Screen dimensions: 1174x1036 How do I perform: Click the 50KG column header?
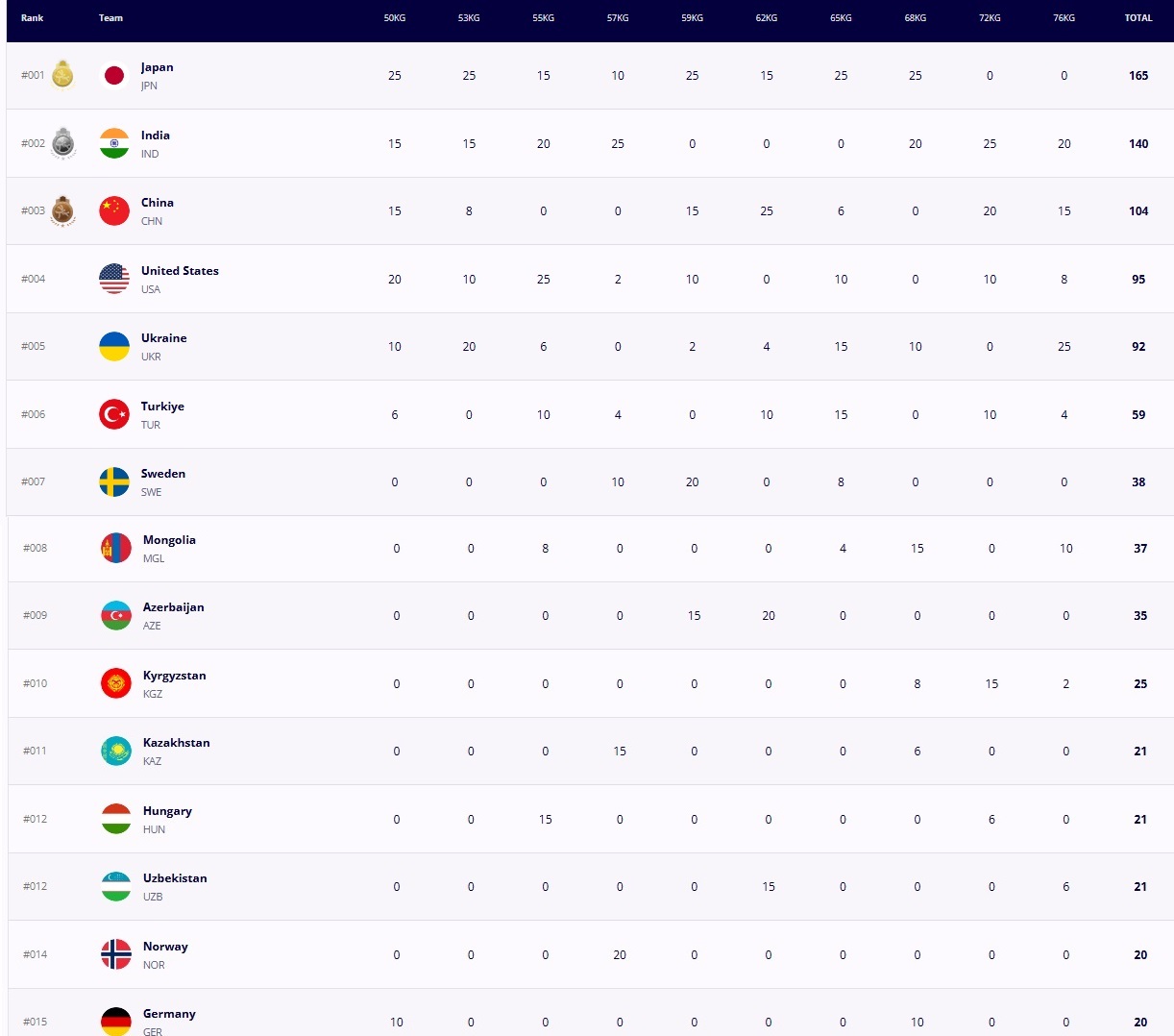[x=395, y=18]
